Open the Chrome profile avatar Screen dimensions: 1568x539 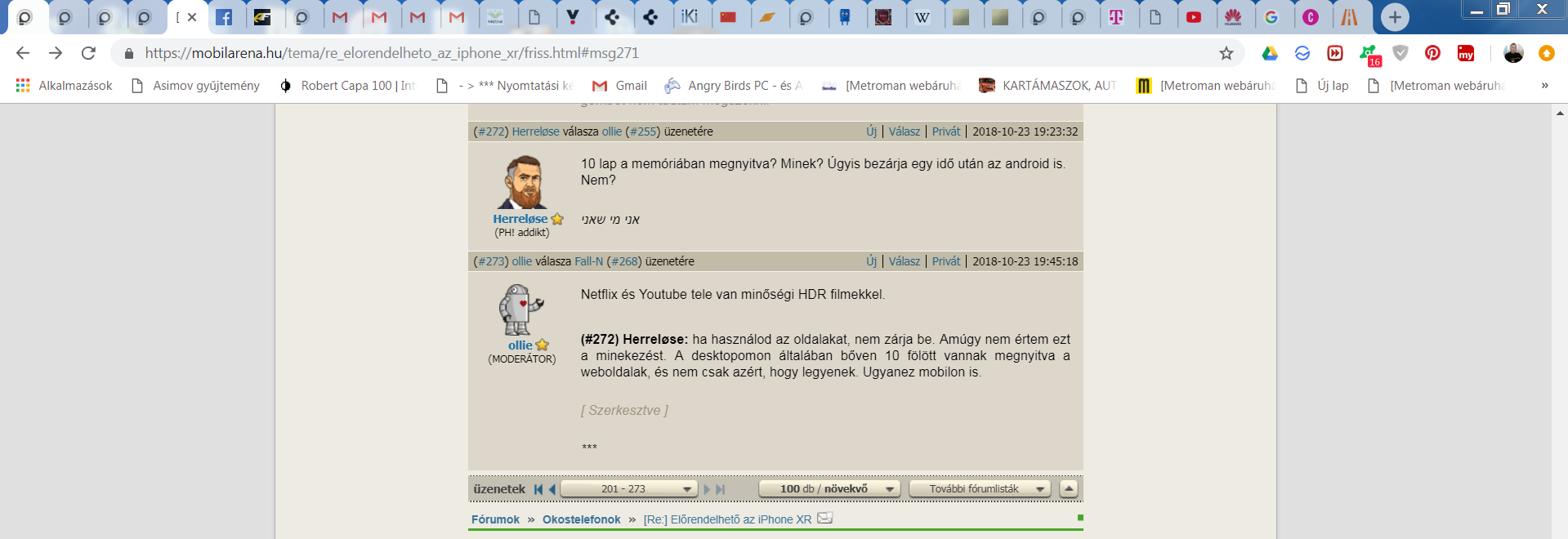coord(1513,53)
